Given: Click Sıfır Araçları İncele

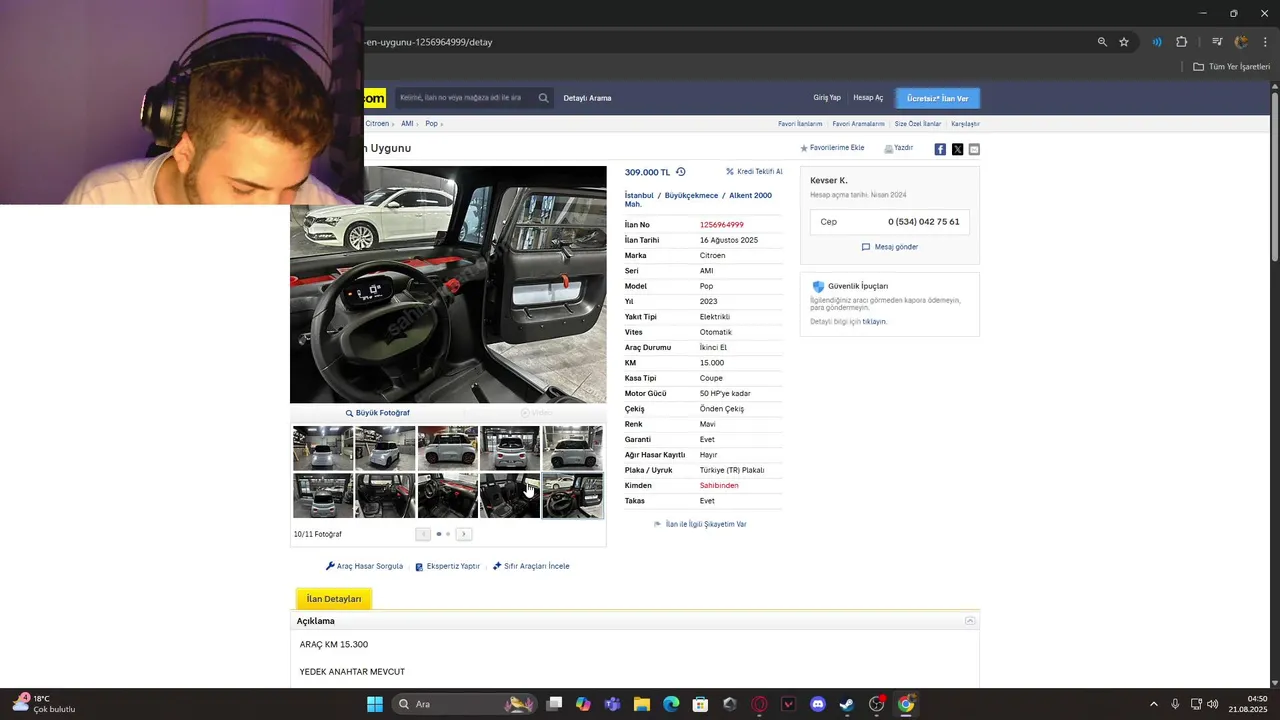Looking at the screenshot, I should 531,566.
